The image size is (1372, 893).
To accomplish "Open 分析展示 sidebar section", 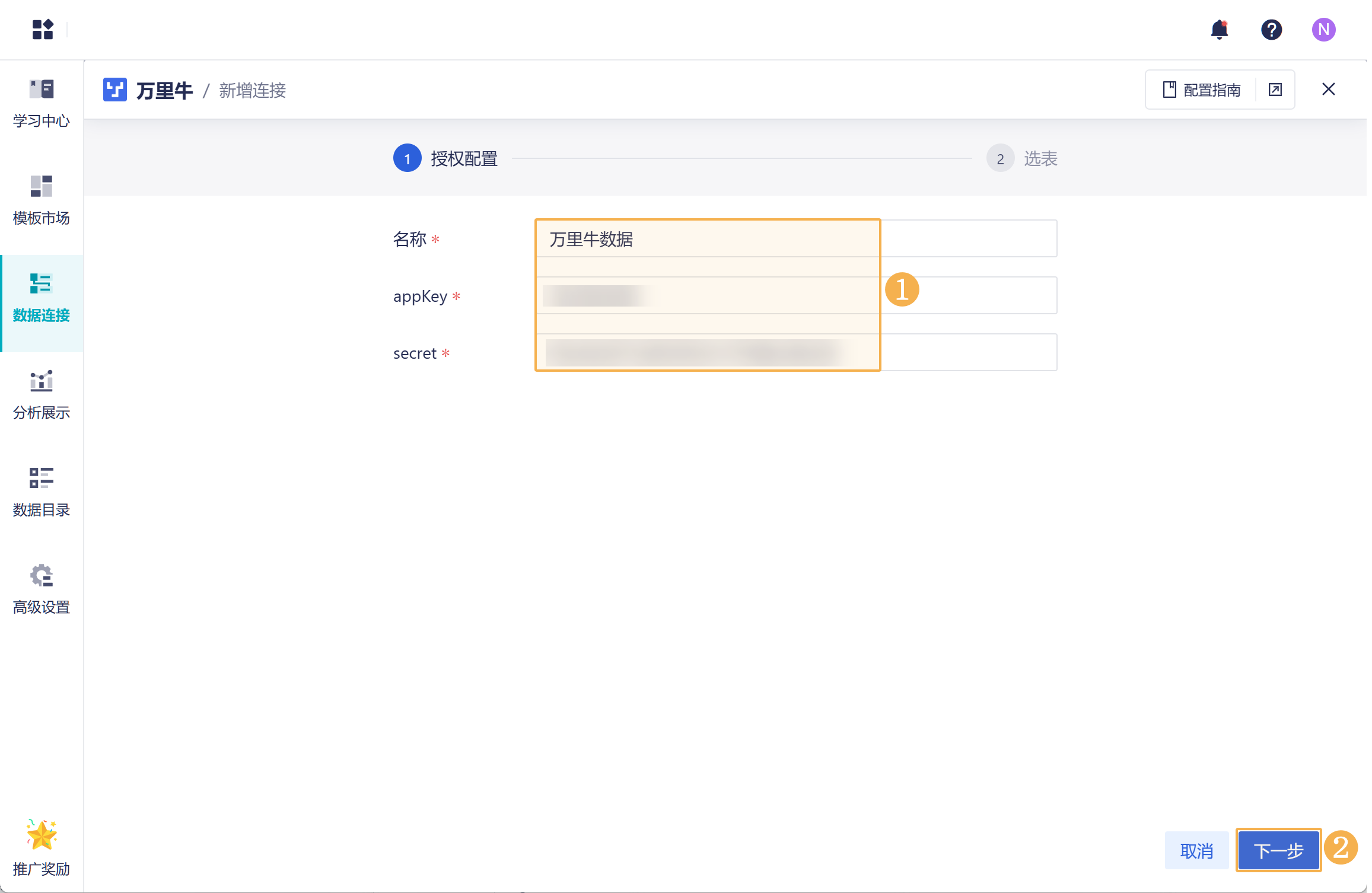I will [x=42, y=395].
